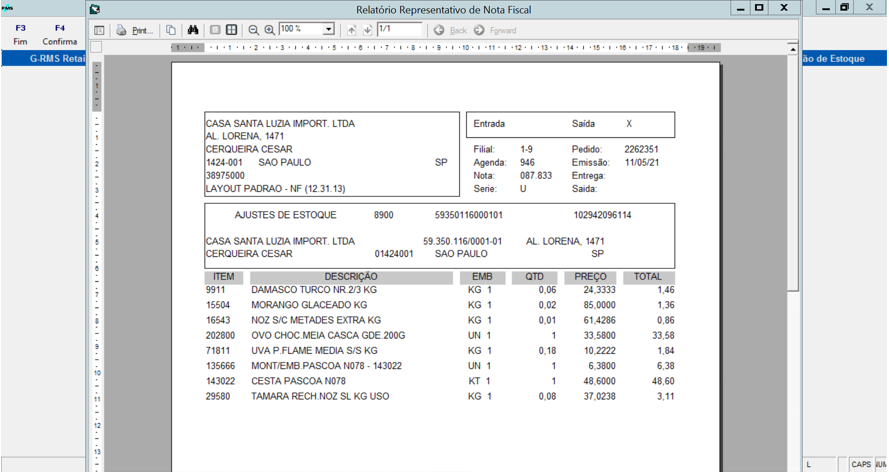
Task: Click item MORANGO GLACEADO KG
Action: (309, 305)
